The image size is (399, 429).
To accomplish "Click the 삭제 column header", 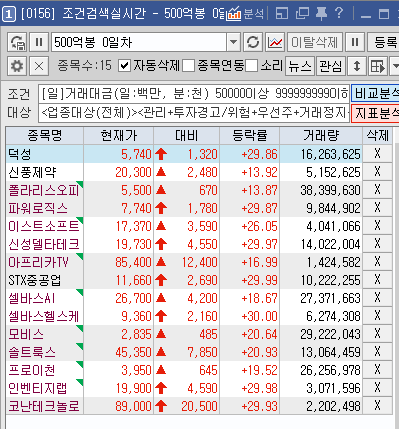I will point(377,135).
